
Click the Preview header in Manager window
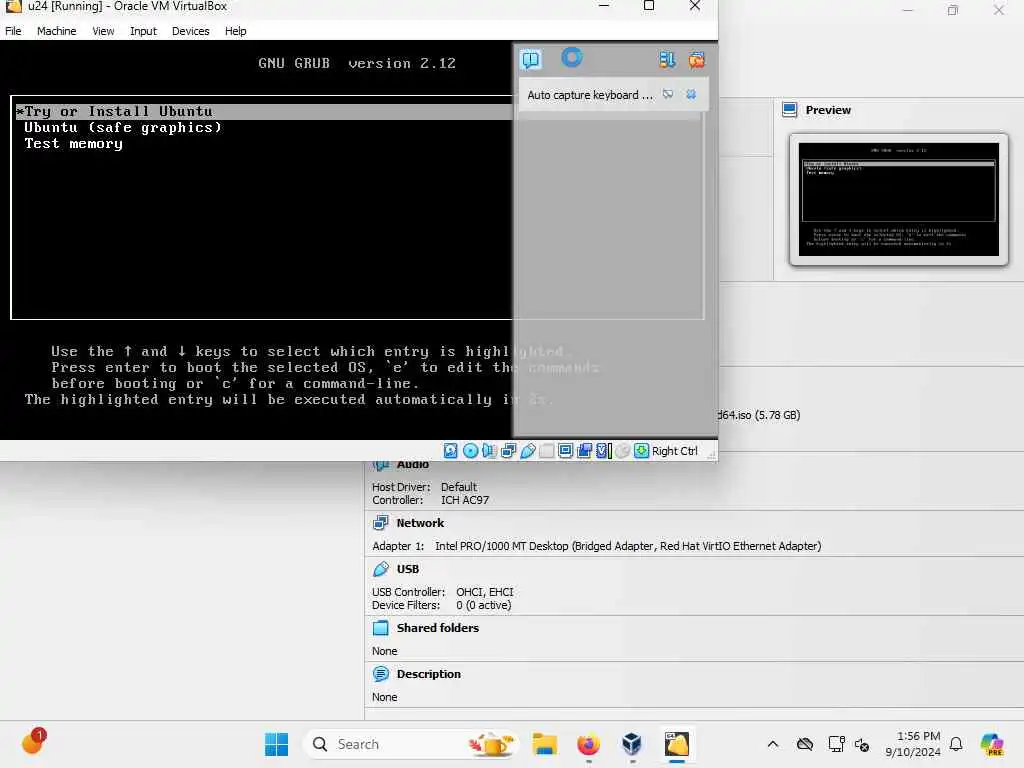(827, 110)
